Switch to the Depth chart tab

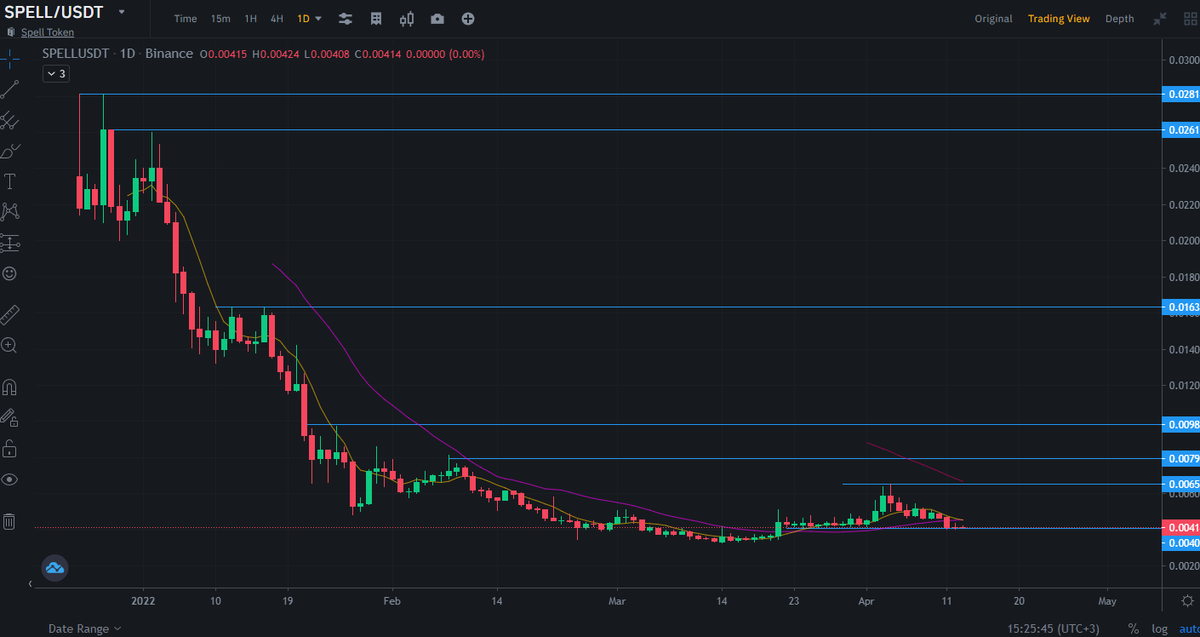(x=1119, y=19)
